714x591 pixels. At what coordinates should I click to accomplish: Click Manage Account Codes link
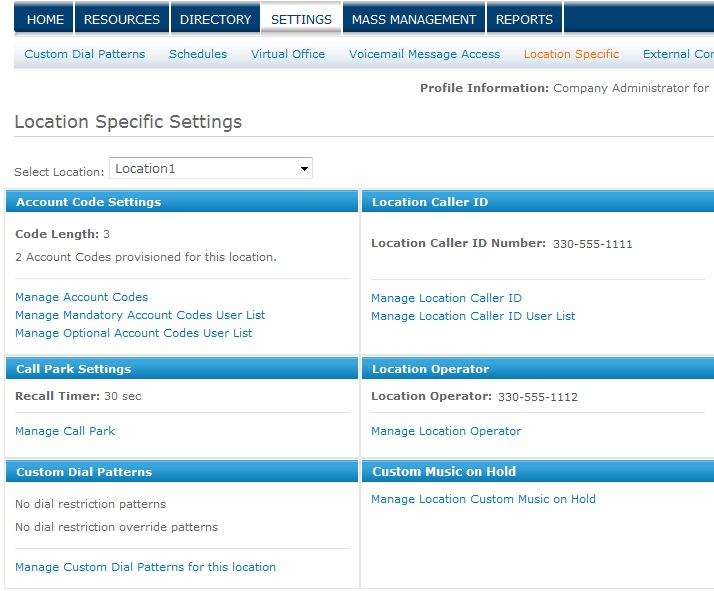click(82, 297)
